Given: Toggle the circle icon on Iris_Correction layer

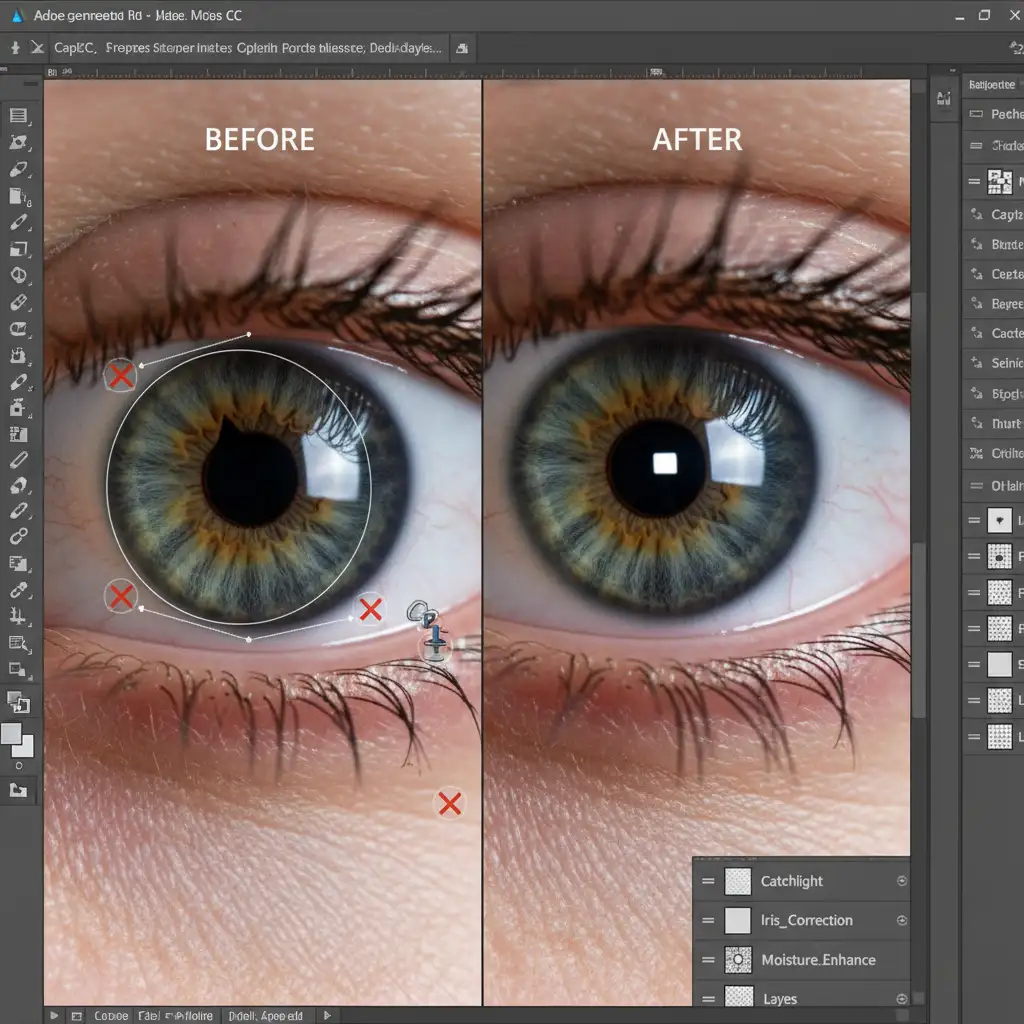Looking at the screenshot, I should [x=902, y=920].
